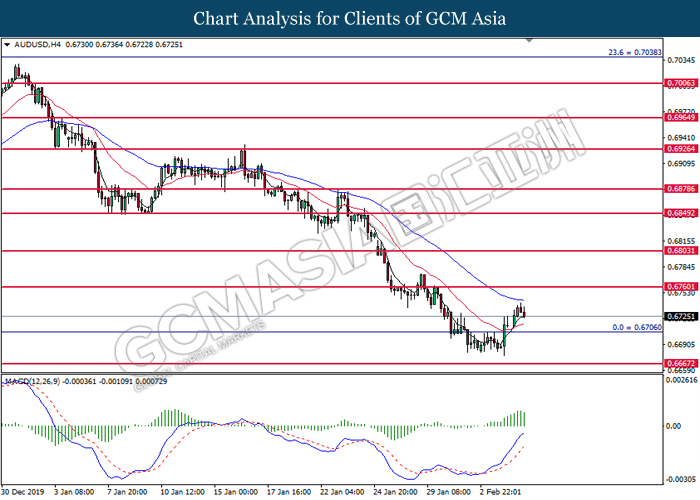Viewport: 700px width, 500px height.
Task: Click the triangle arrow beside AUDUSD,H4
Action: point(8,44)
